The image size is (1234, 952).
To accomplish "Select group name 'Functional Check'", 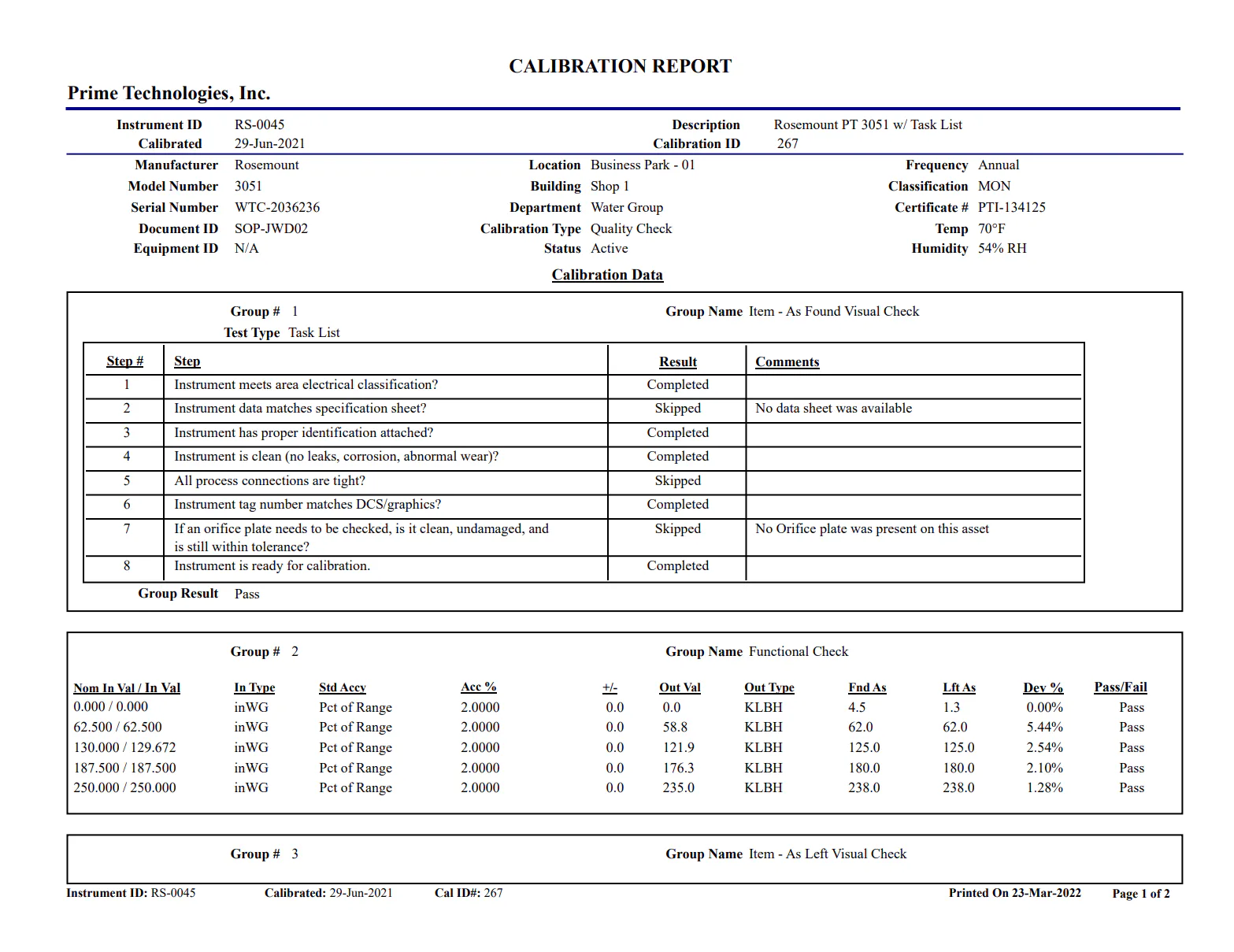I will [799, 651].
